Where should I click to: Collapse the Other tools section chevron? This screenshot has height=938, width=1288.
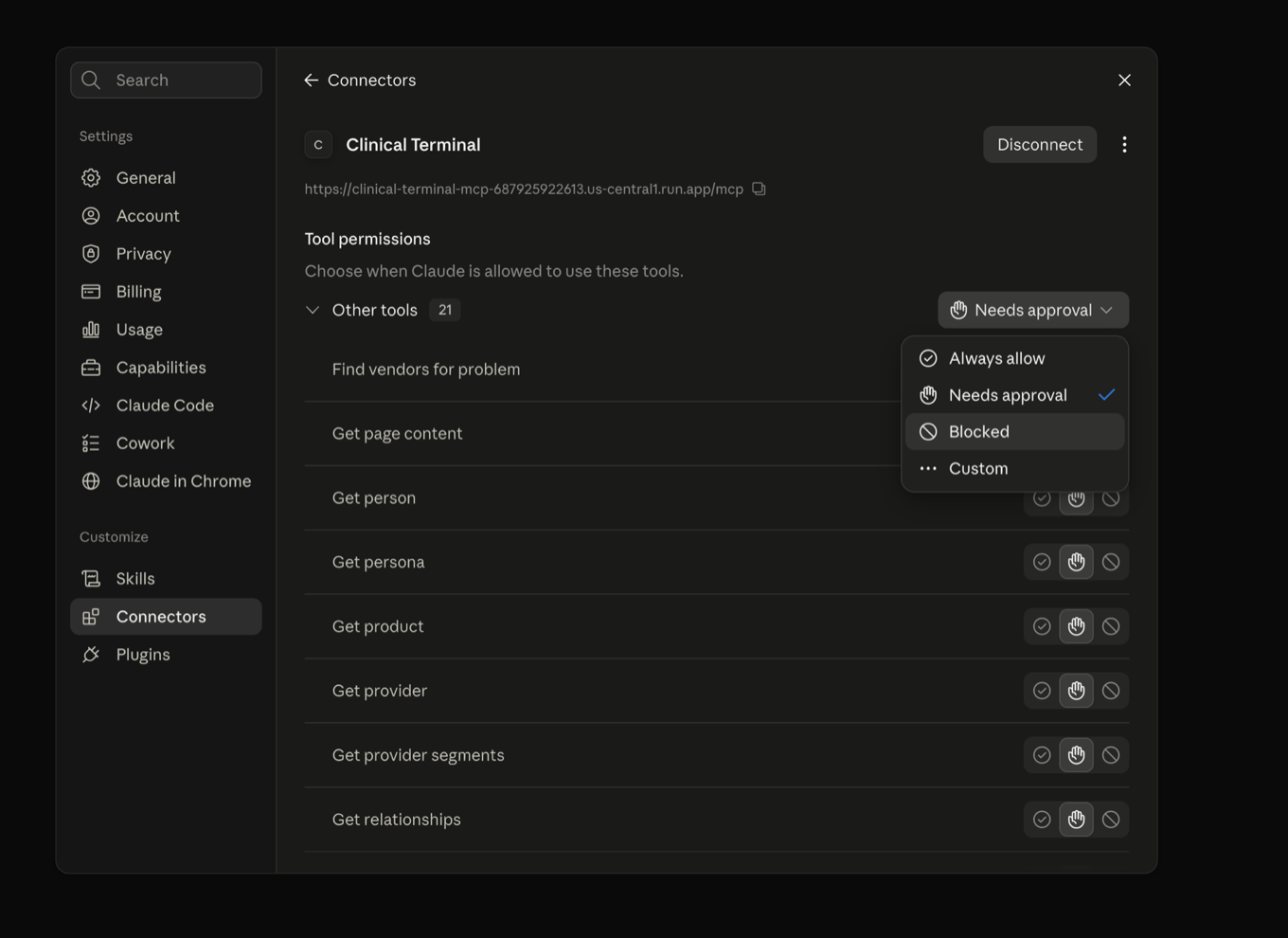coord(313,310)
